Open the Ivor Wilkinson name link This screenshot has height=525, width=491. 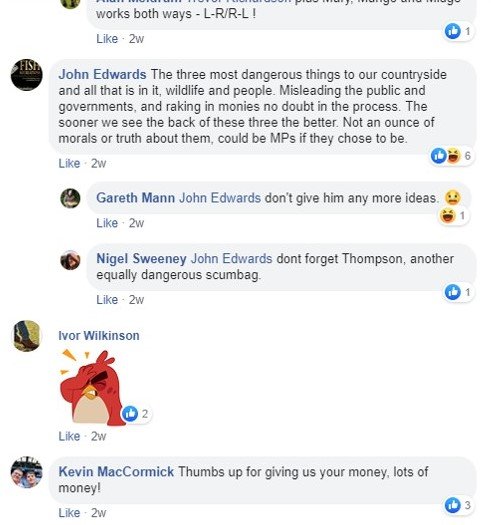coord(99,336)
